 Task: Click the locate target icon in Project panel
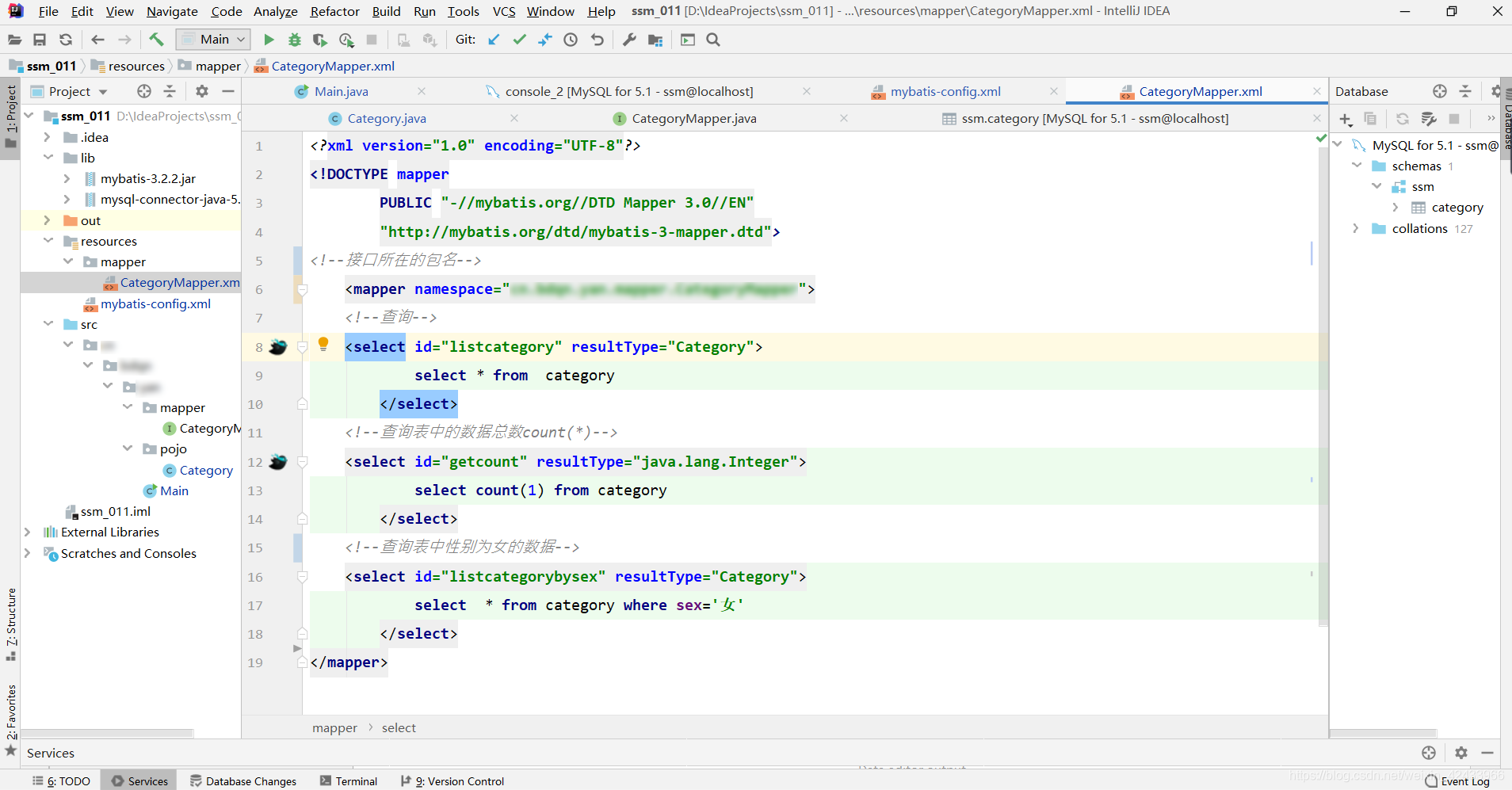coord(144,91)
